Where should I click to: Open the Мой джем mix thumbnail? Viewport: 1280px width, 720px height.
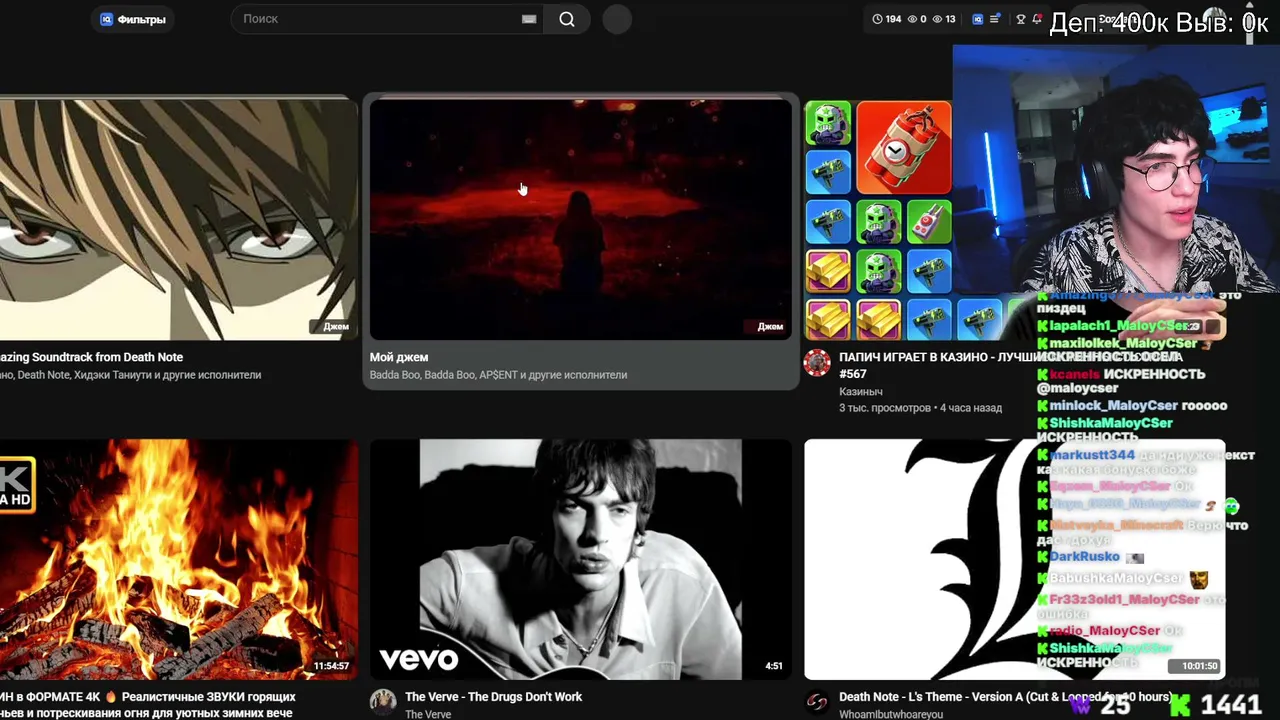(x=581, y=219)
